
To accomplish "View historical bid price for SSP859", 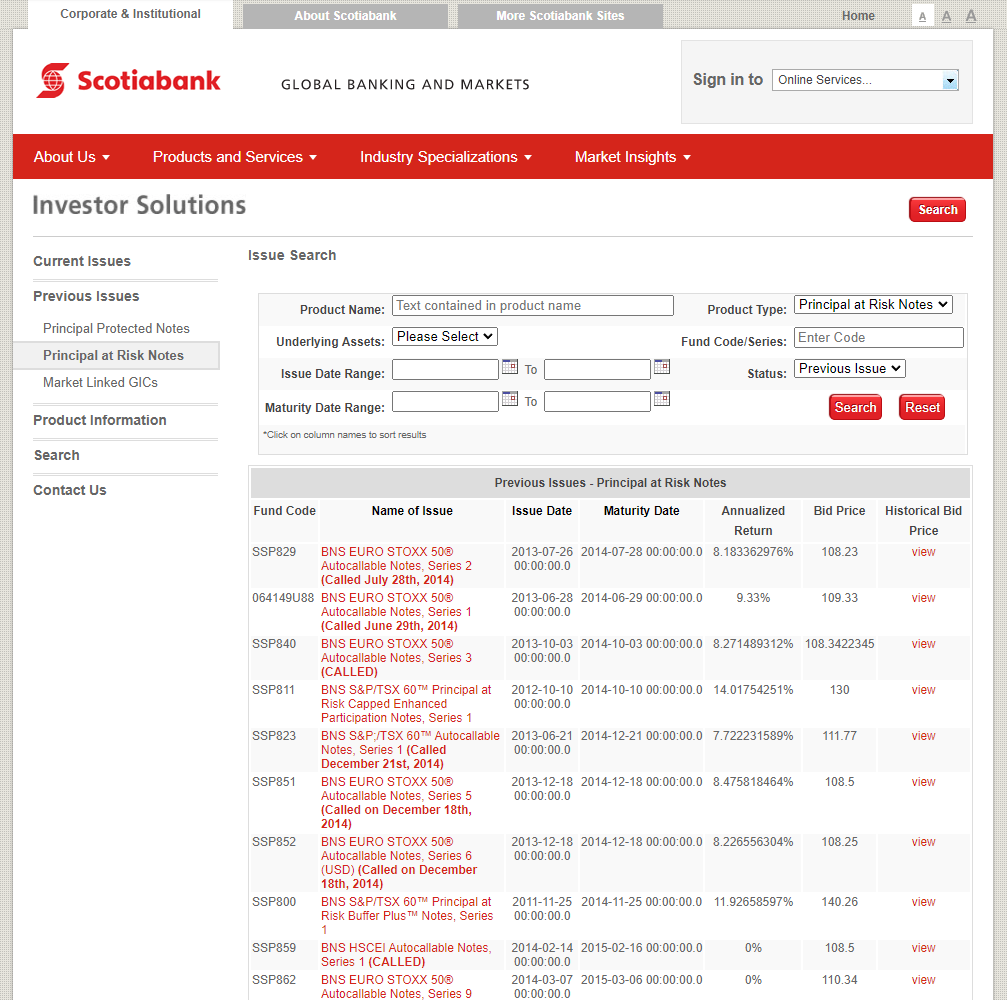I will click(x=923, y=948).
